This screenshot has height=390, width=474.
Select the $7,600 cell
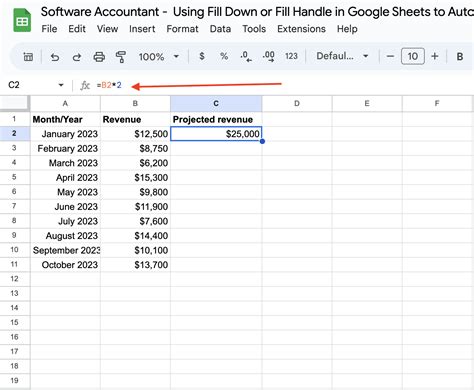[135, 221]
